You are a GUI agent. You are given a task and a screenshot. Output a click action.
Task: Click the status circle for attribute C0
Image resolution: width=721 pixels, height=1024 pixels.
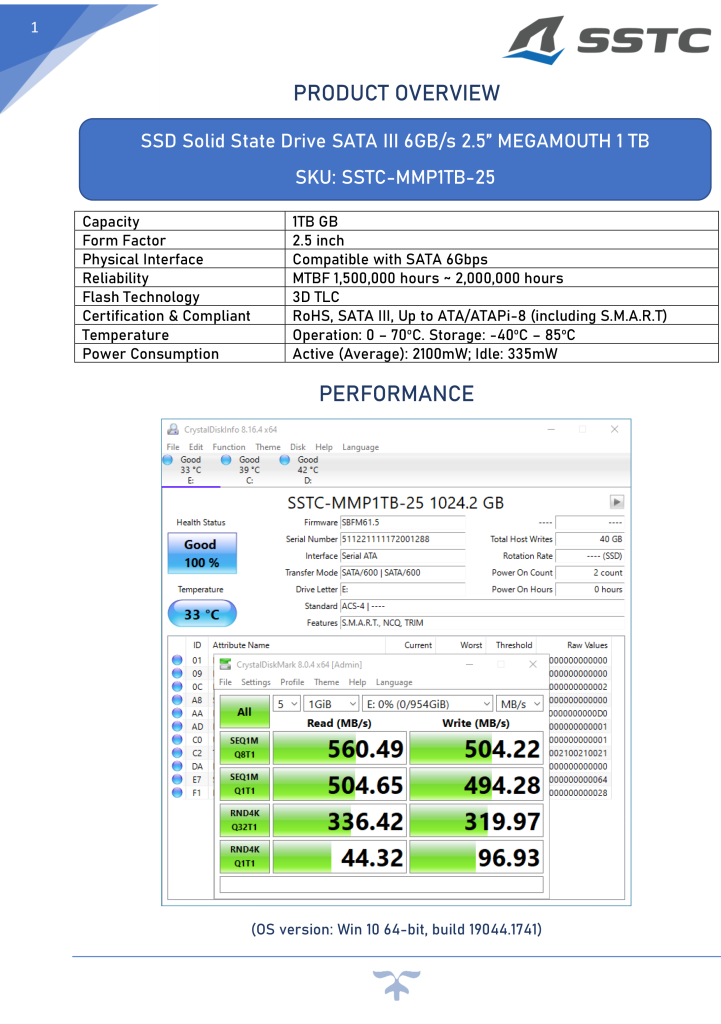(177, 739)
